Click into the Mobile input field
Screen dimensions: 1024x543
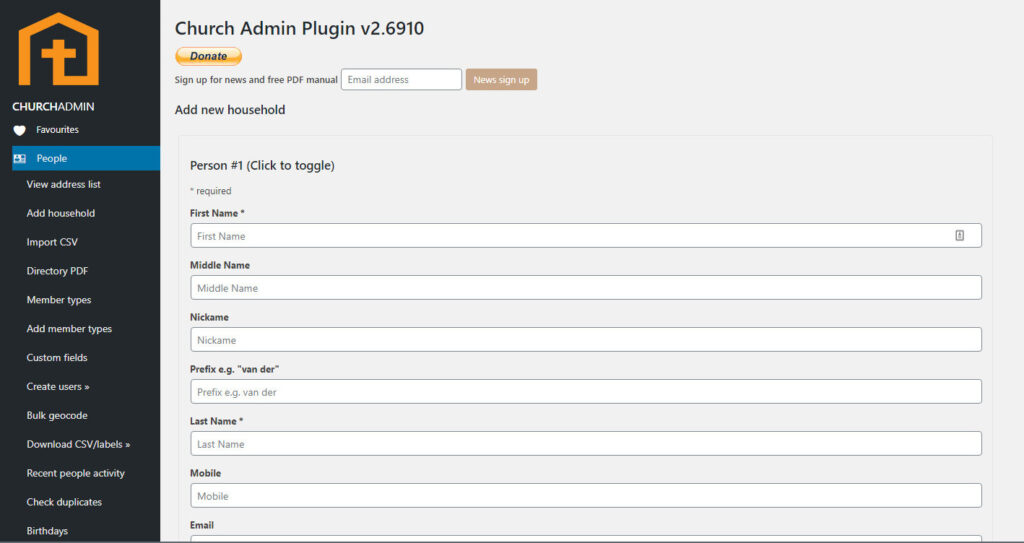[585, 496]
